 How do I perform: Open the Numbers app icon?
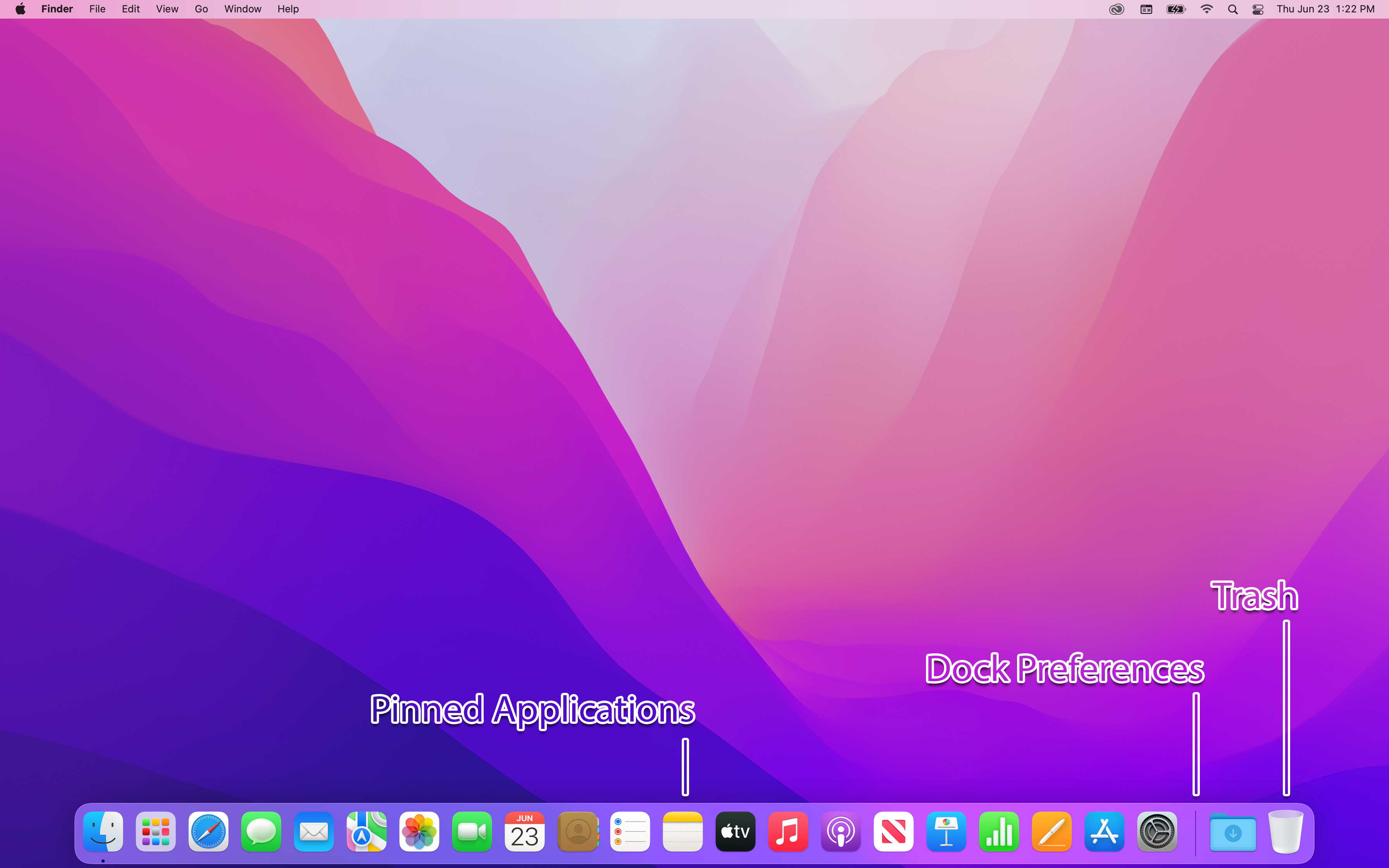(x=999, y=831)
